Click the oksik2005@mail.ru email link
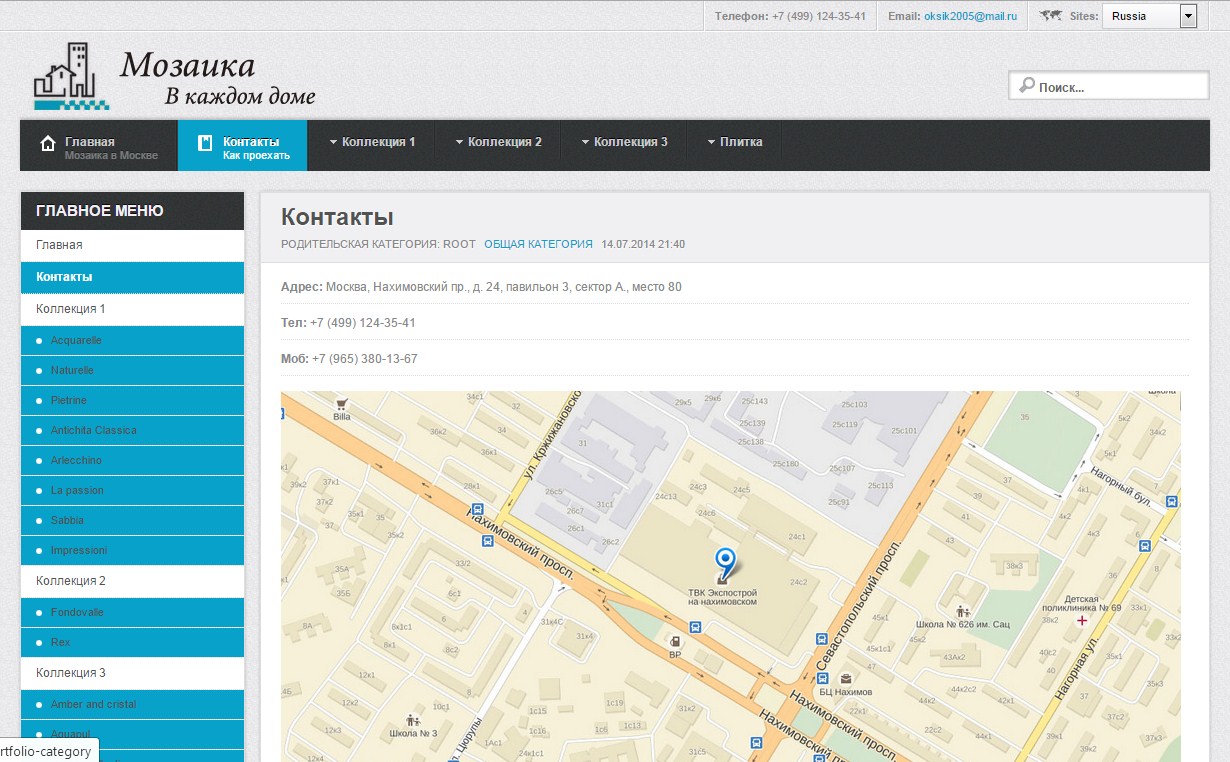1230x762 pixels. 970,16
